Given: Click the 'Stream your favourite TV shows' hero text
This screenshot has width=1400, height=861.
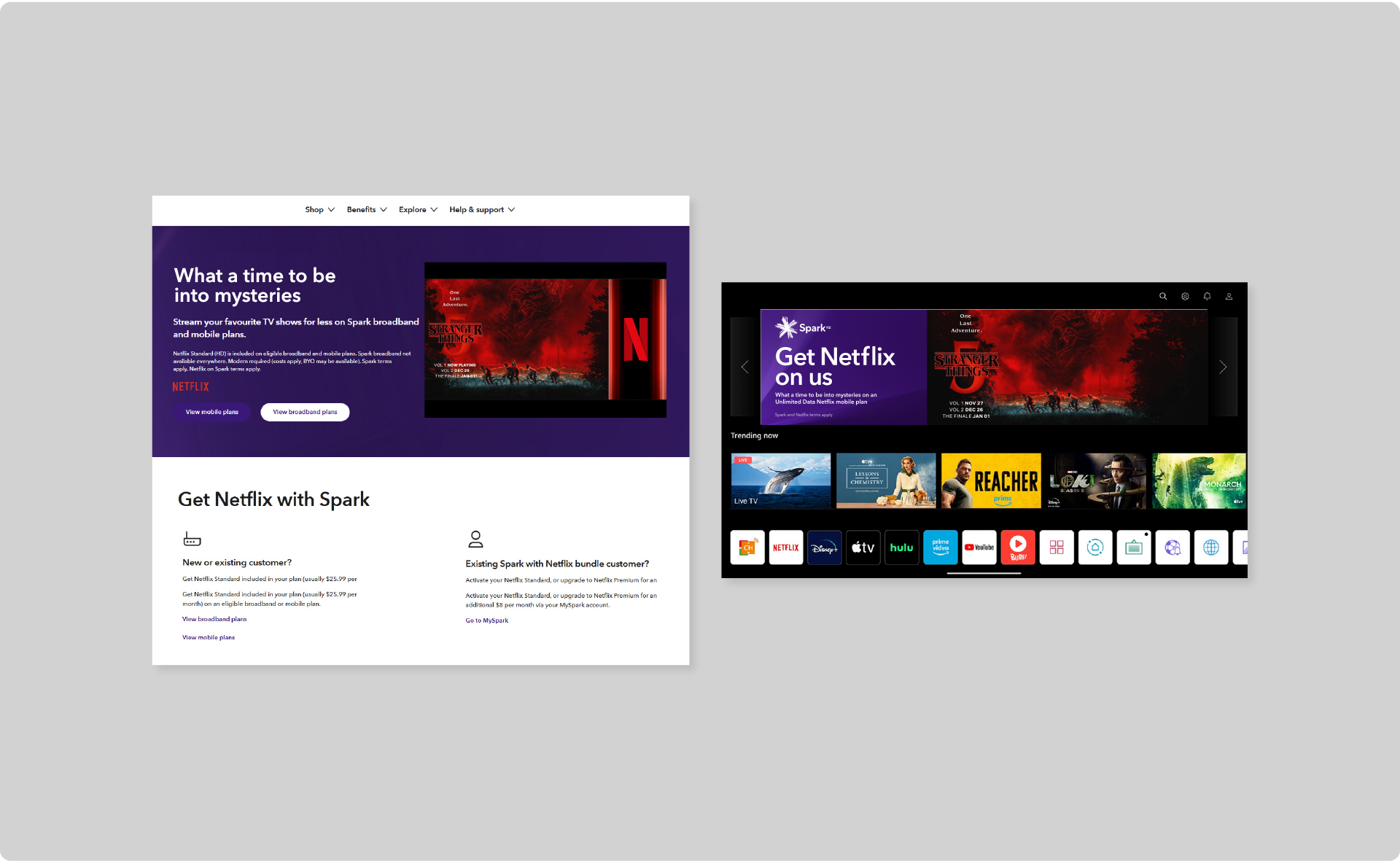Looking at the screenshot, I should (x=296, y=328).
